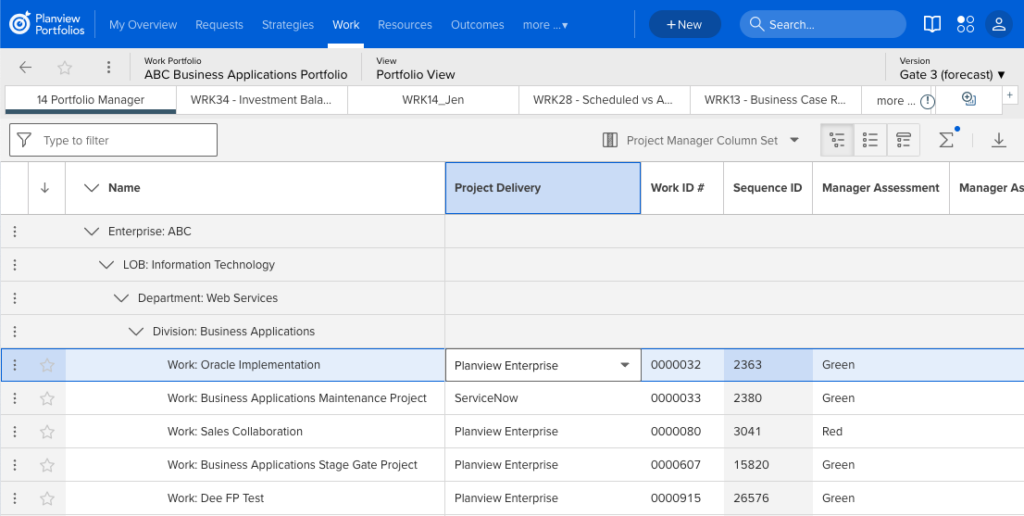Switch to WRK34 - Investment Balance tab
The height and width of the screenshot is (516, 1024).
click(261, 100)
